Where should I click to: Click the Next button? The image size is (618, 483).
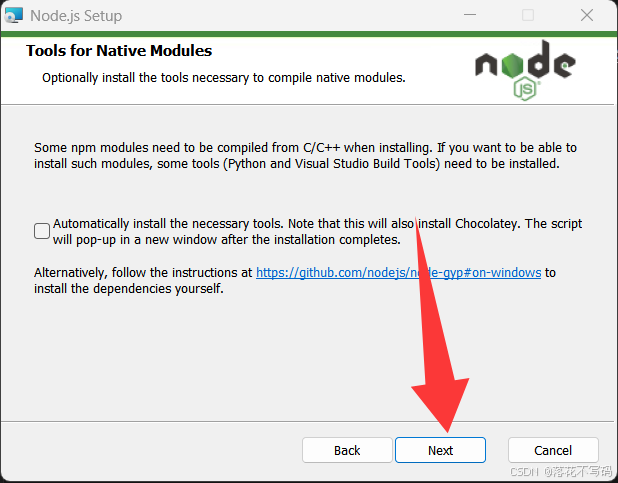(x=440, y=450)
